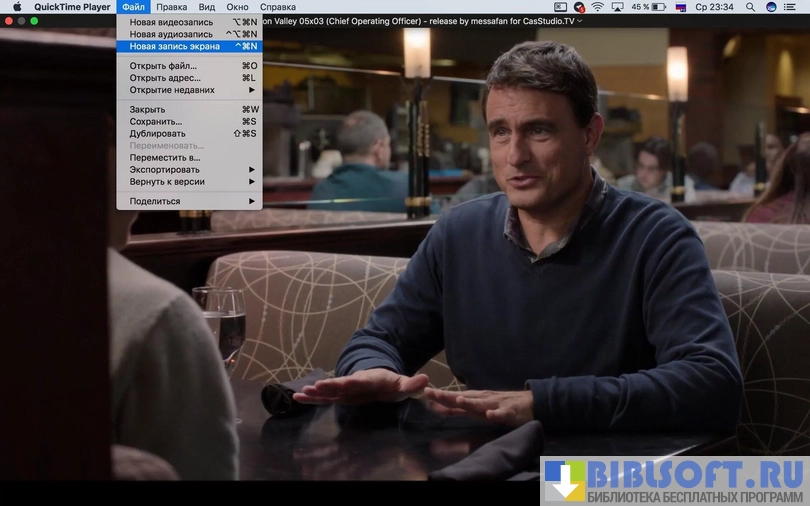Open the Правка menu in menu bar

(171, 7)
